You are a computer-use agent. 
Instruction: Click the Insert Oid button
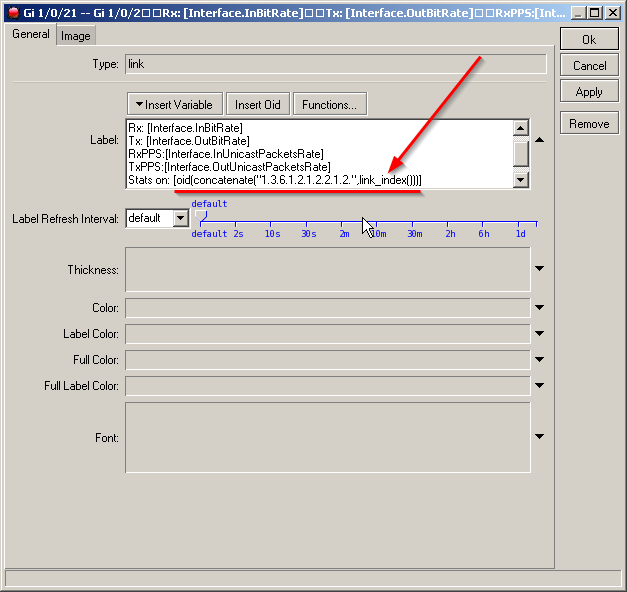pyautogui.click(x=258, y=104)
